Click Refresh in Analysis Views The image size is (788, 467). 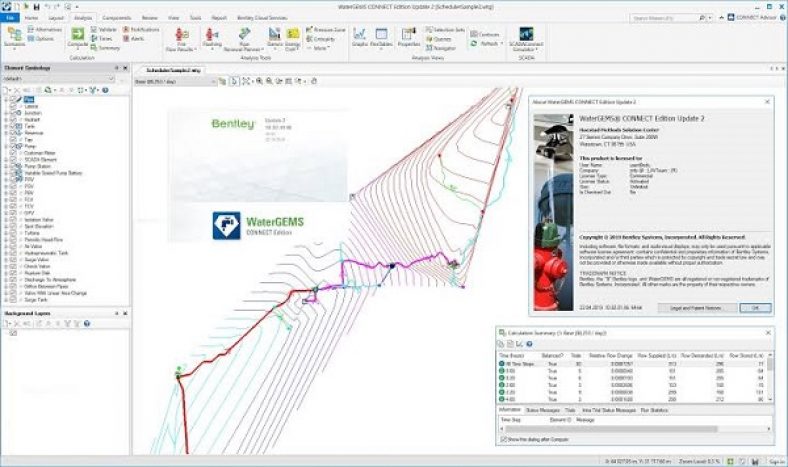486,44
